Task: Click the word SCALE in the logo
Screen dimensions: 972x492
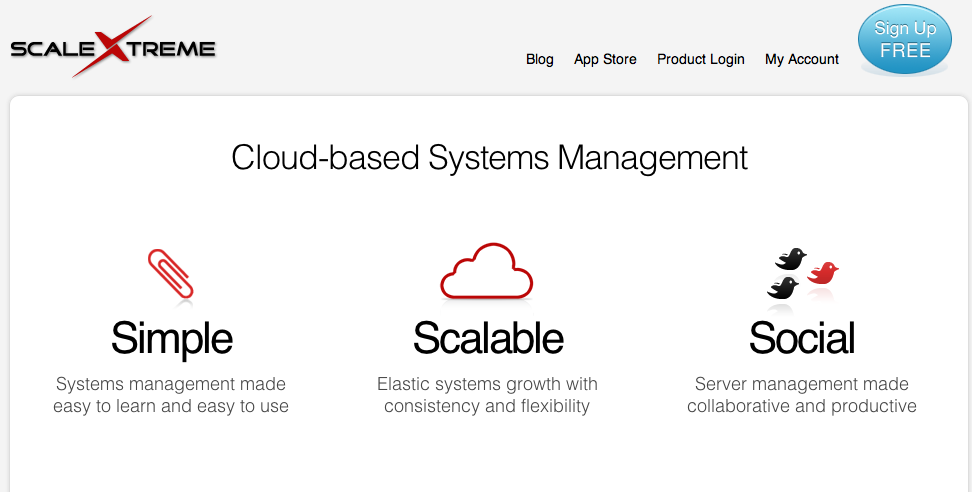Action: tap(50, 49)
